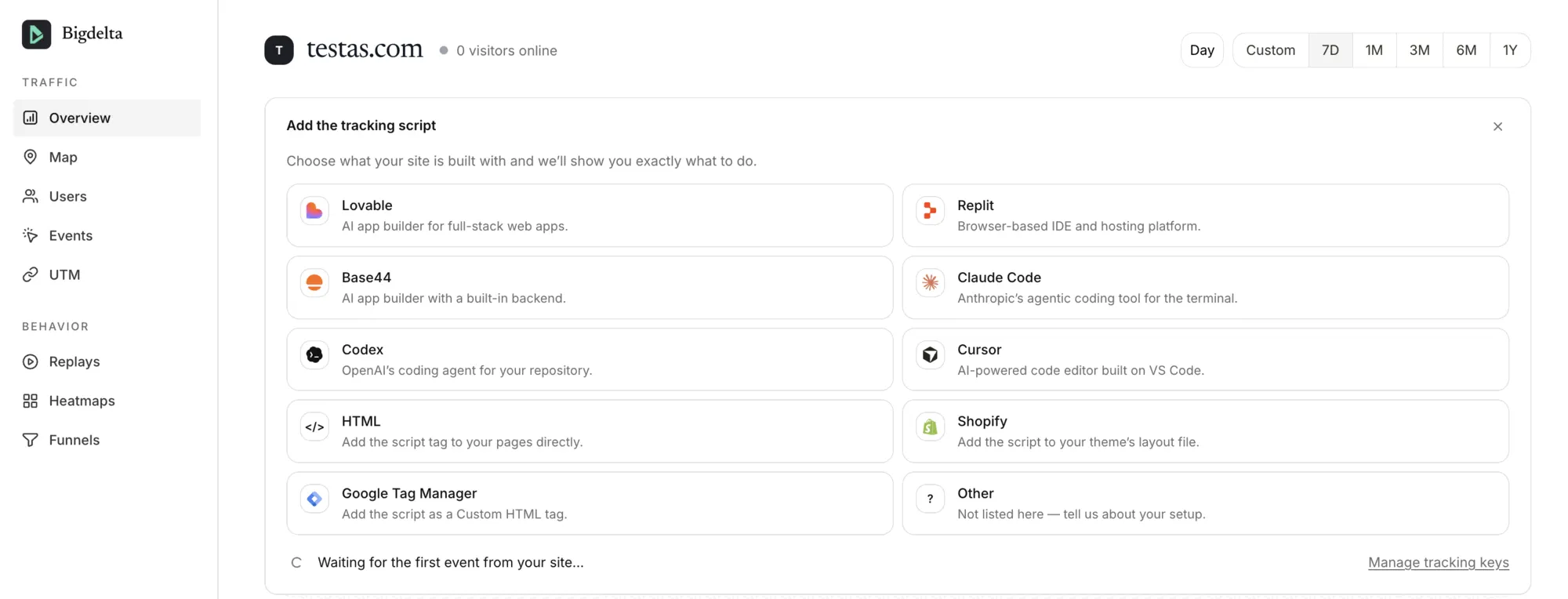
Task: Click the Cursor cube logo icon
Action: (930, 355)
